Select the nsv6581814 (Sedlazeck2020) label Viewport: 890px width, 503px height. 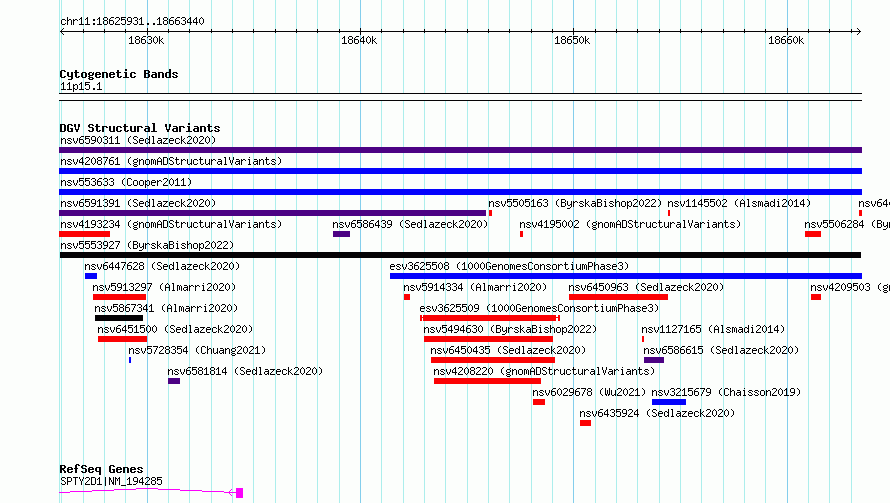245,371
